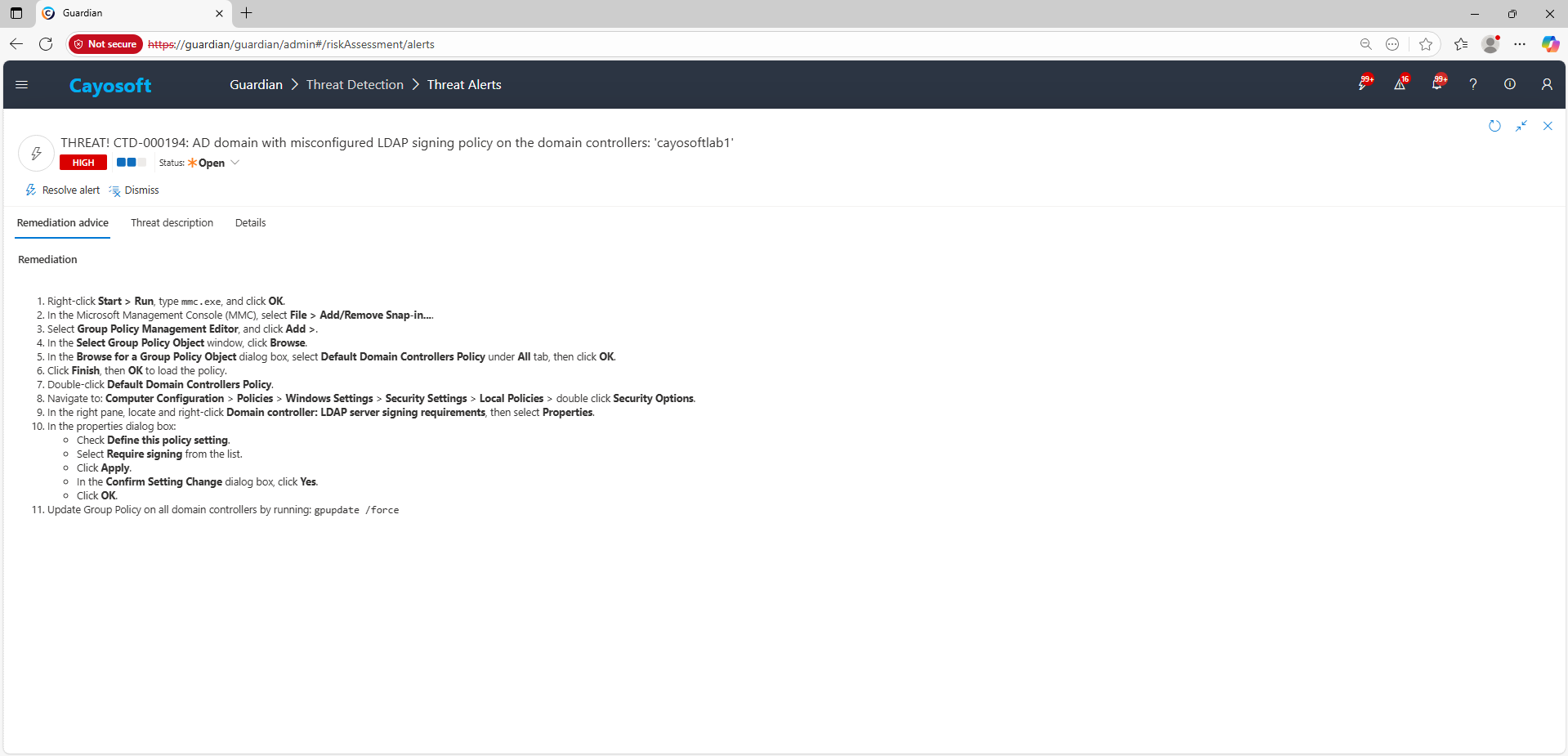Click Resolve alert button
Image resolution: width=1568 pixels, height=756 pixels.
pos(63,190)
